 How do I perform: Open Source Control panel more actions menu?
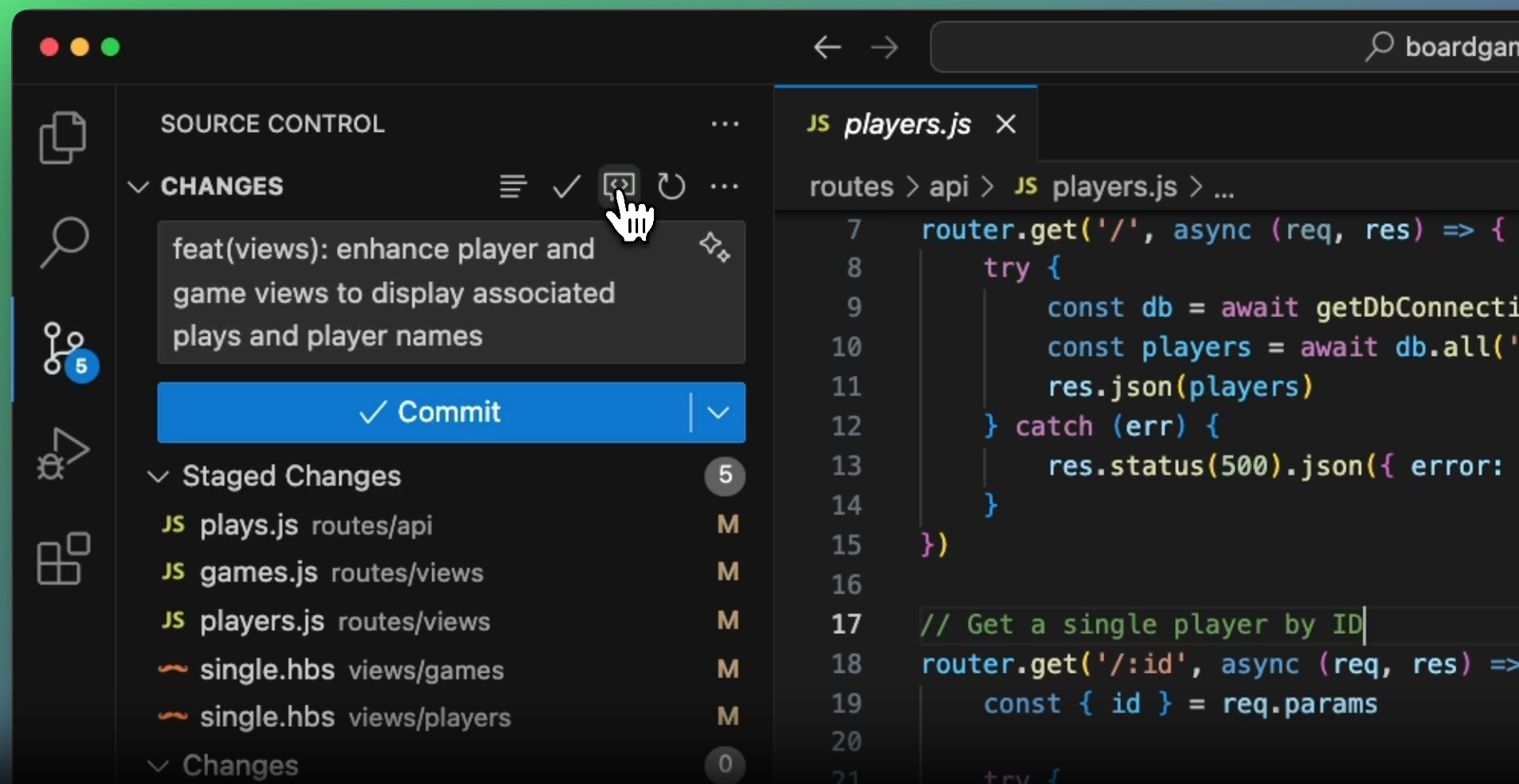pyautogui.click(x=725, y=124)
